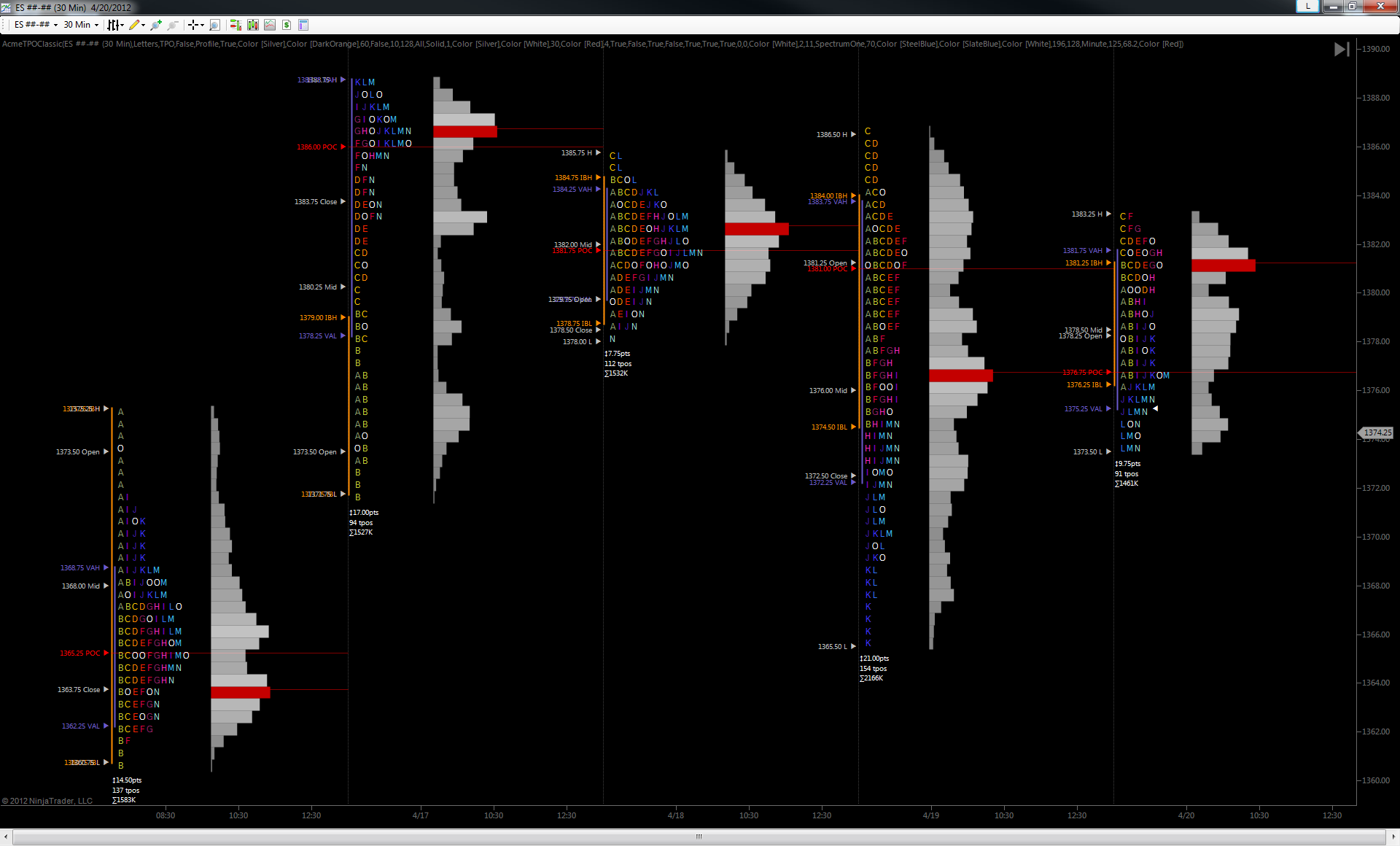
Task: Click the chart display mode icon
Action: 270,24
